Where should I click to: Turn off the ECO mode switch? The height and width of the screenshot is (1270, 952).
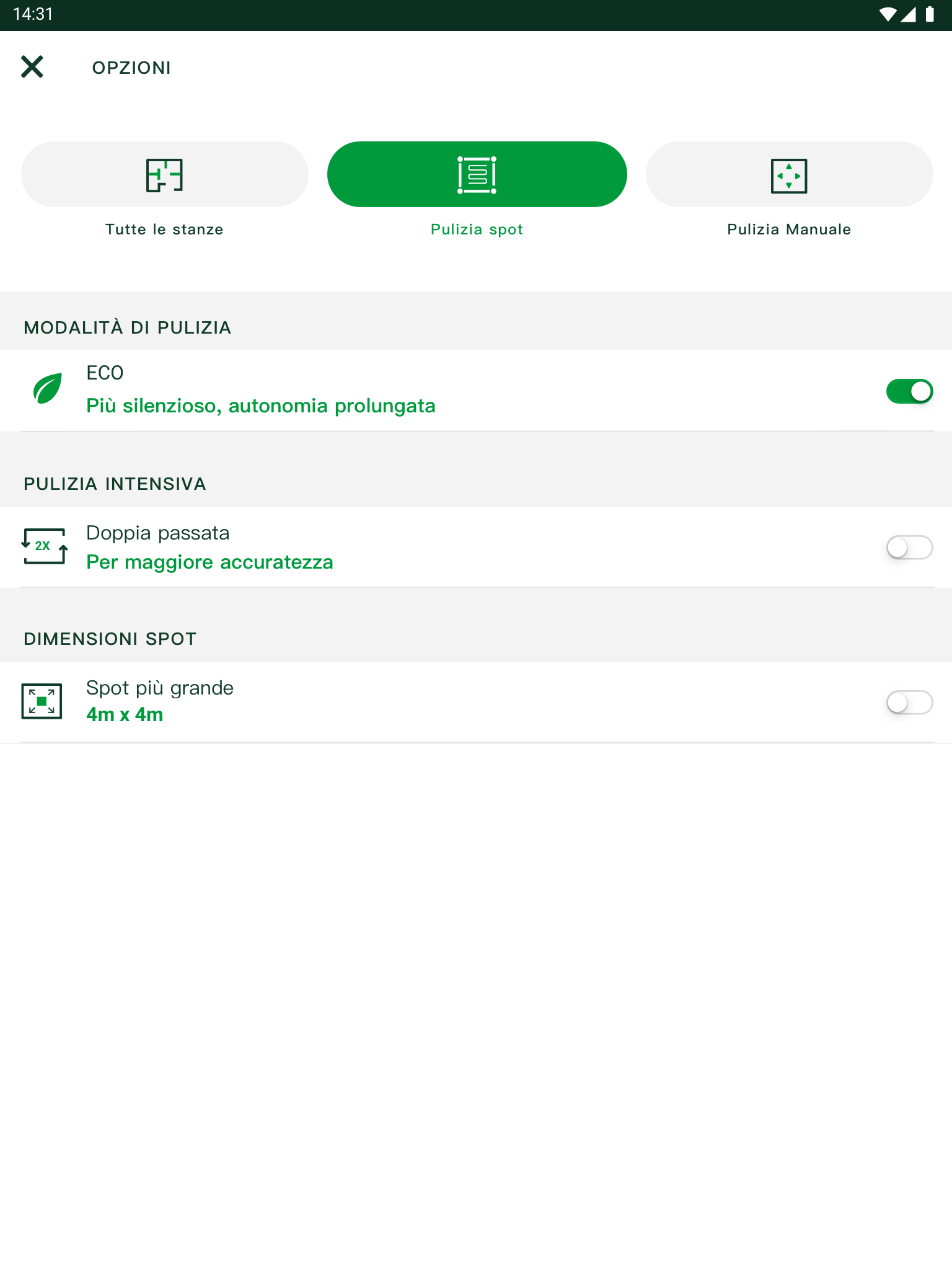(x=909, y=391)
